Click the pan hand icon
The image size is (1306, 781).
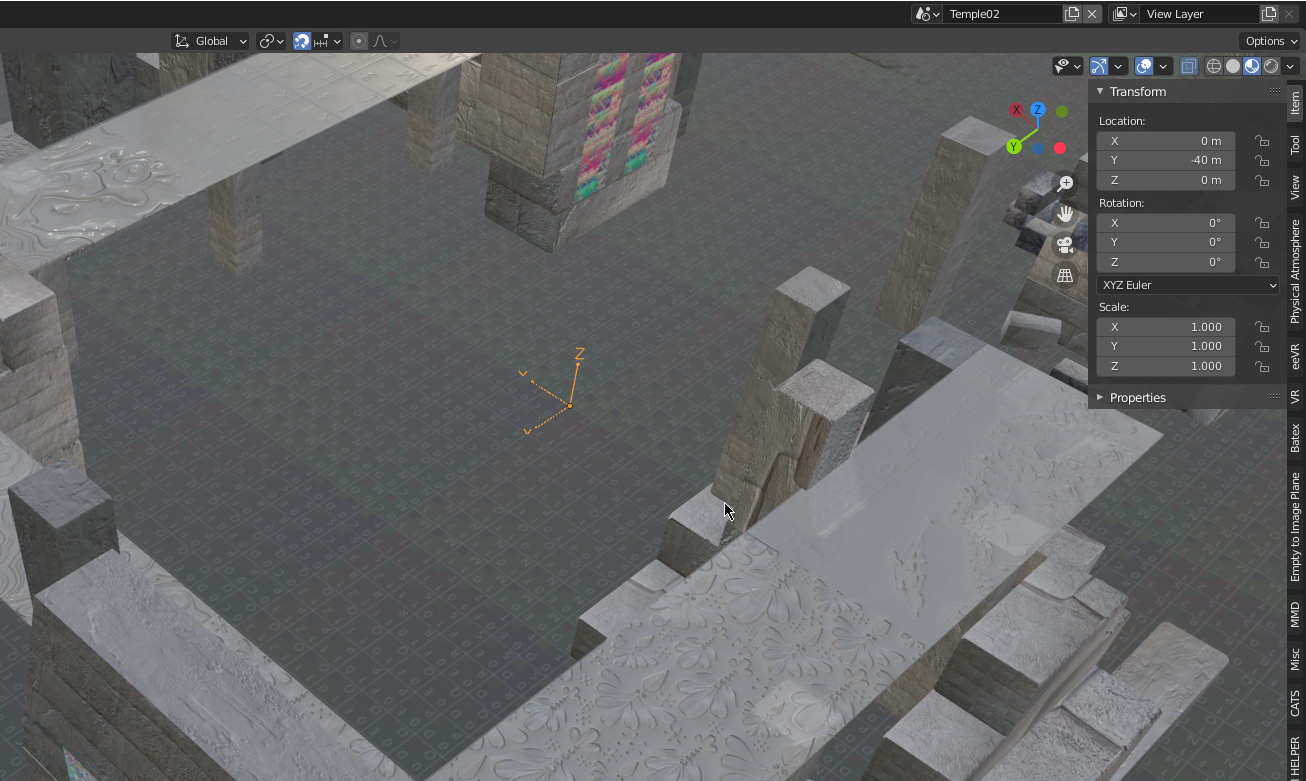[x=1064, y=213]
